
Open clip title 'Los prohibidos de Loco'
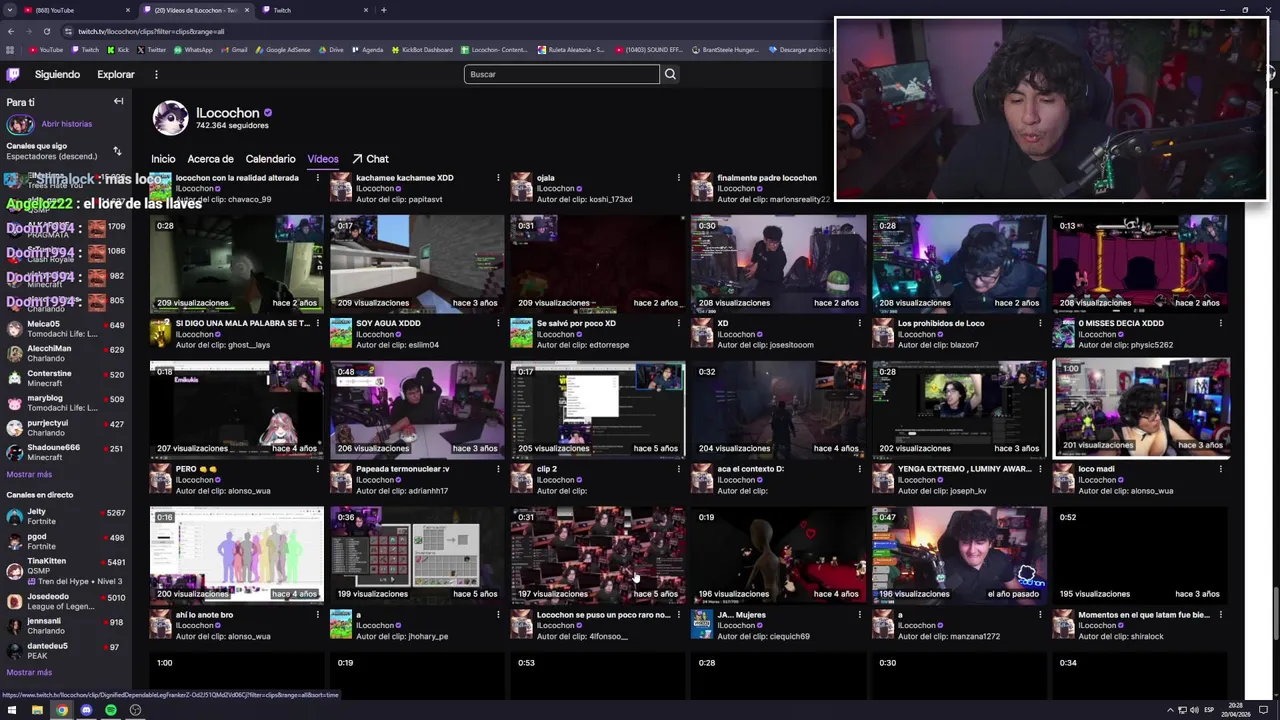coord(941,323)
